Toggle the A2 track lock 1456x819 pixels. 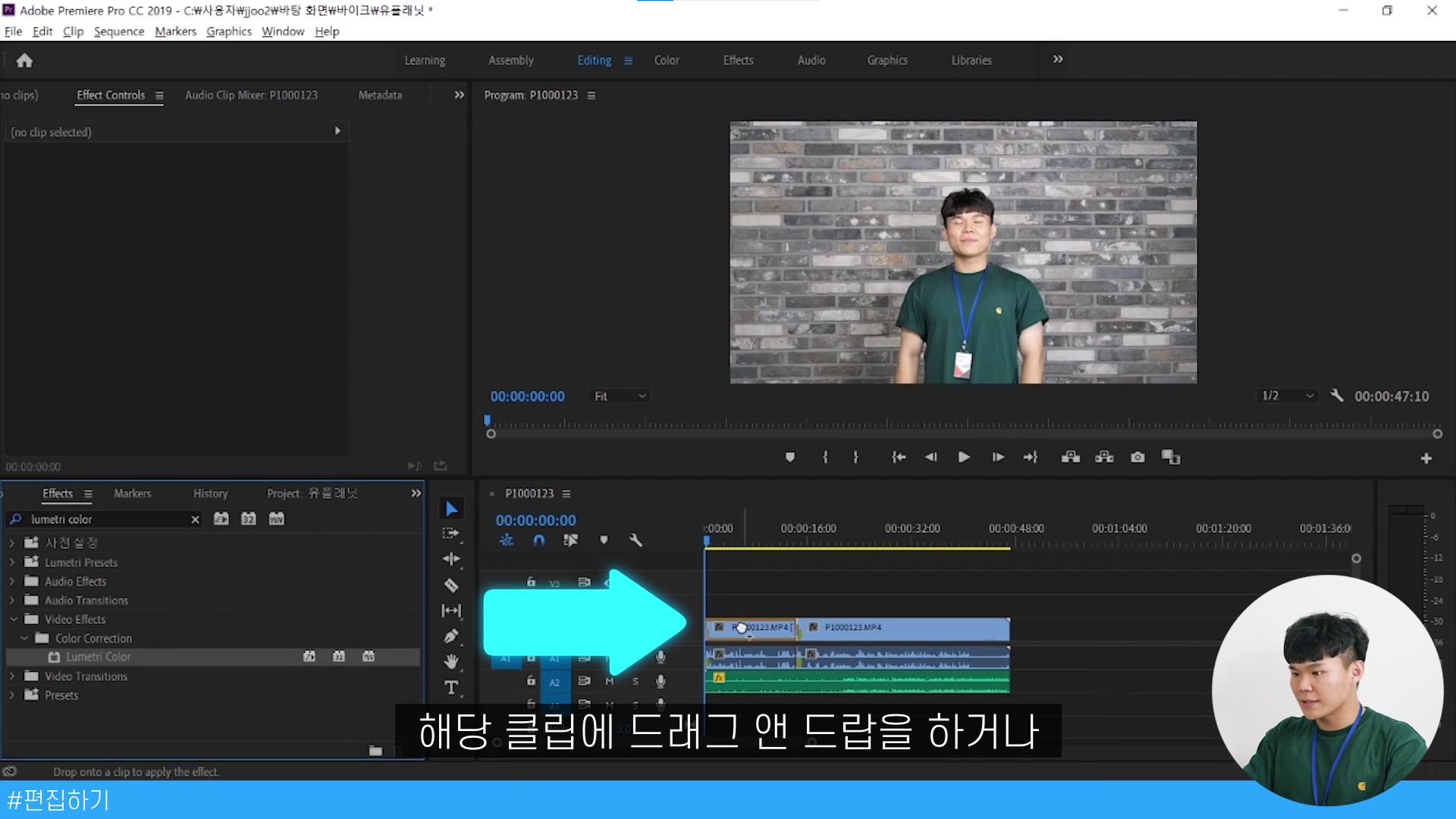point(531,681)
